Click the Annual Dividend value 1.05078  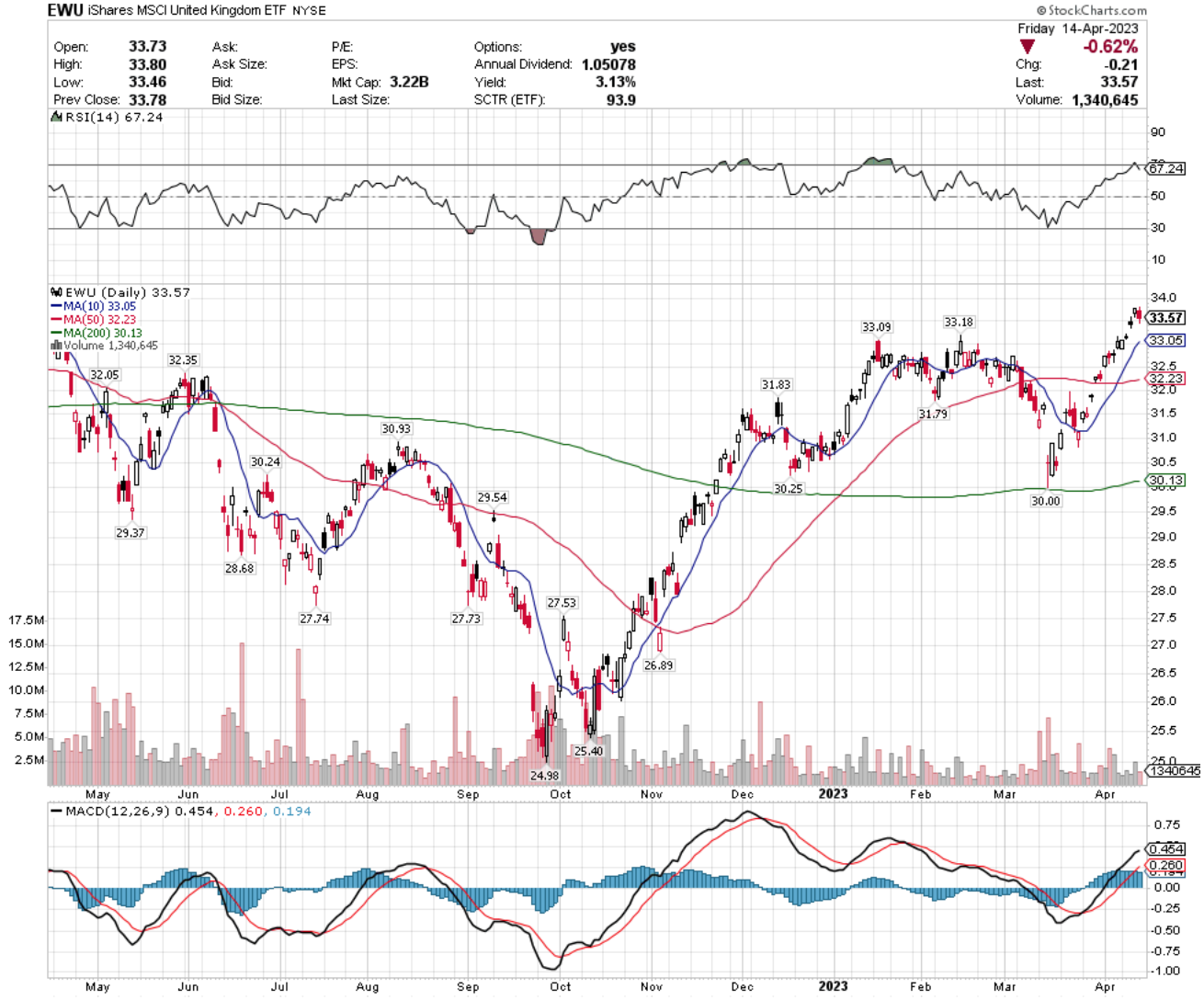pos(608,64)
